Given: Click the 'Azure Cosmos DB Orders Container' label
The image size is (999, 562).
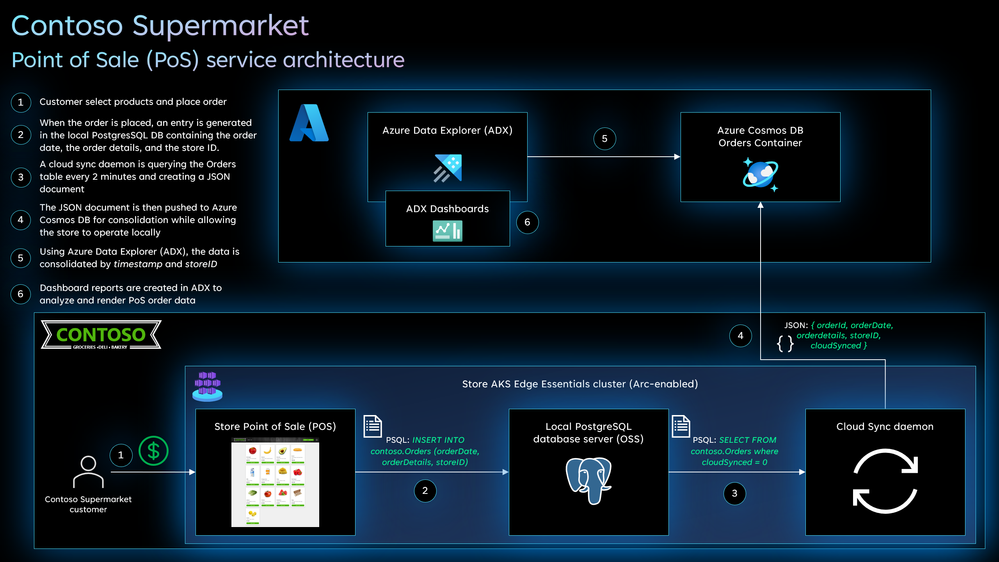Looking at the screenshot, I should [x=760, y=136].
